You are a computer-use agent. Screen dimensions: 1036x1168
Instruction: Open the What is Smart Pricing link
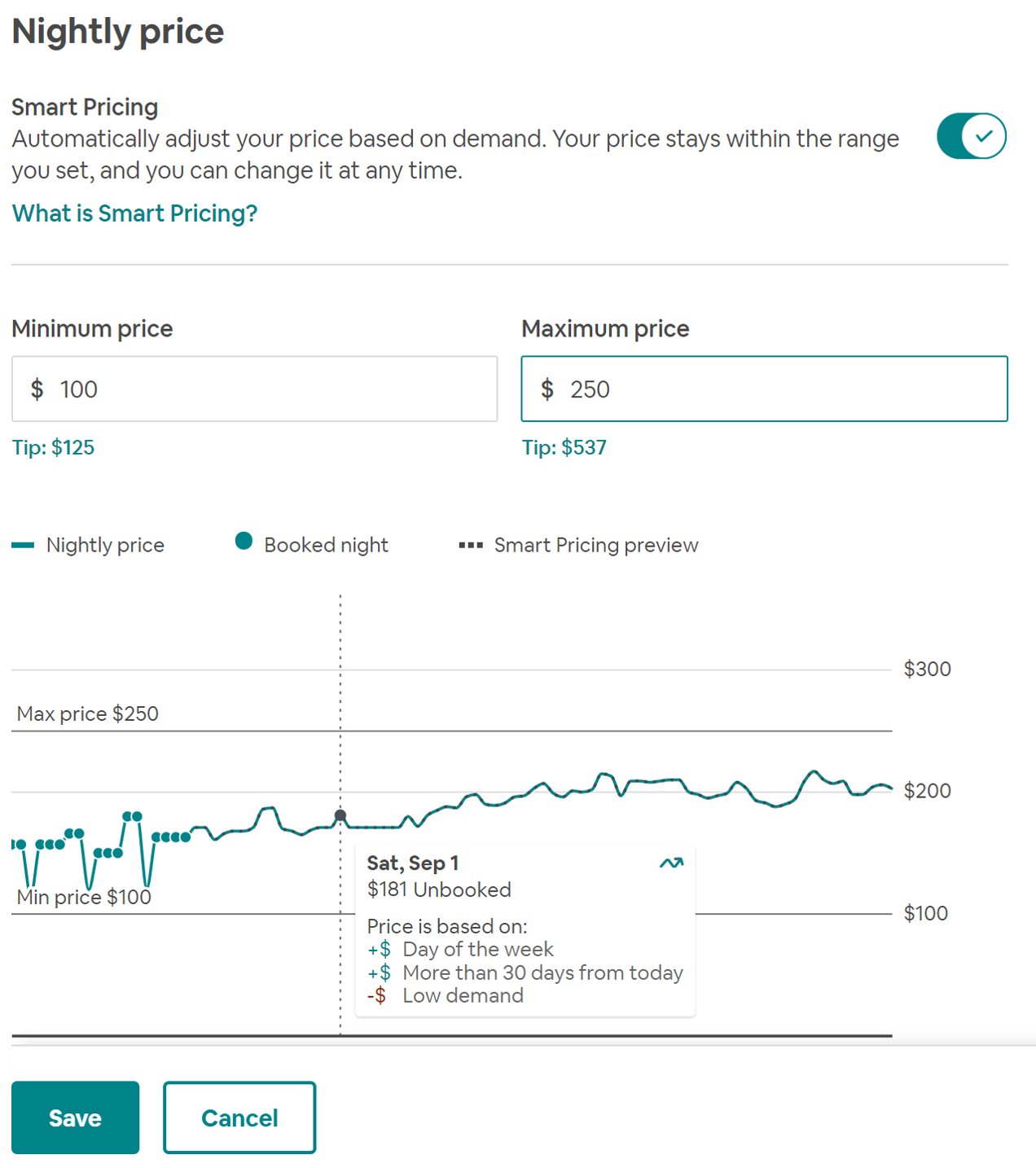134,213
